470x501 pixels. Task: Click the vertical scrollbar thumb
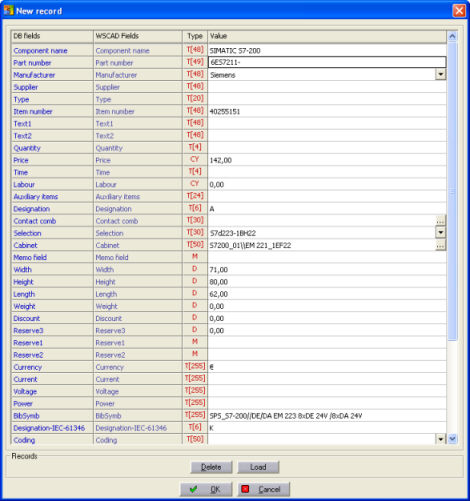pos(452,191)
